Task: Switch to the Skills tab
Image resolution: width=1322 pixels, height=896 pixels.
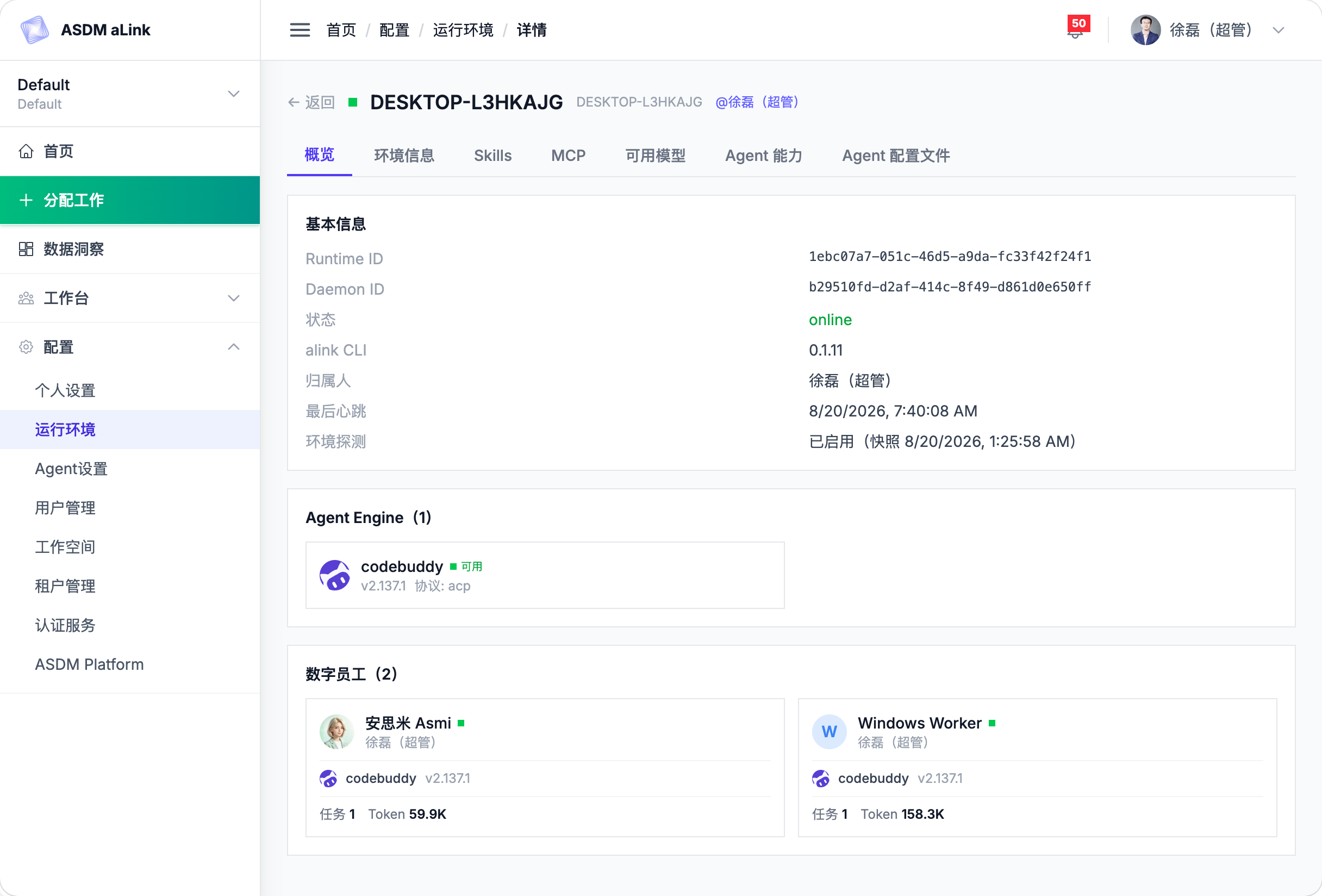Action: pos(492,155)
